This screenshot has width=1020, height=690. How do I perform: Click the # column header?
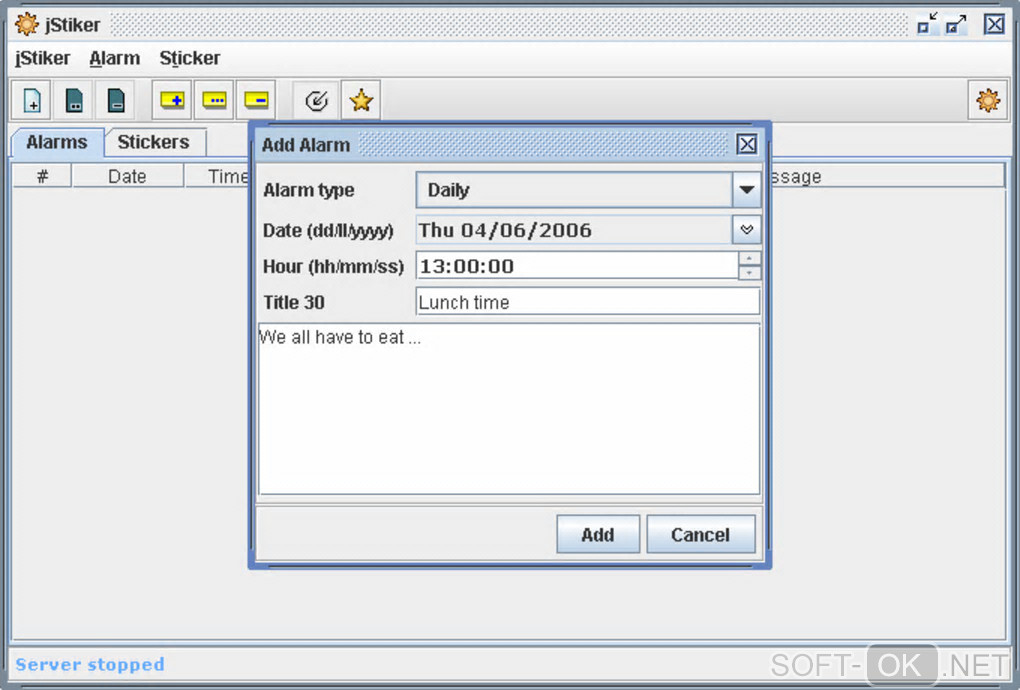point(42,176)
